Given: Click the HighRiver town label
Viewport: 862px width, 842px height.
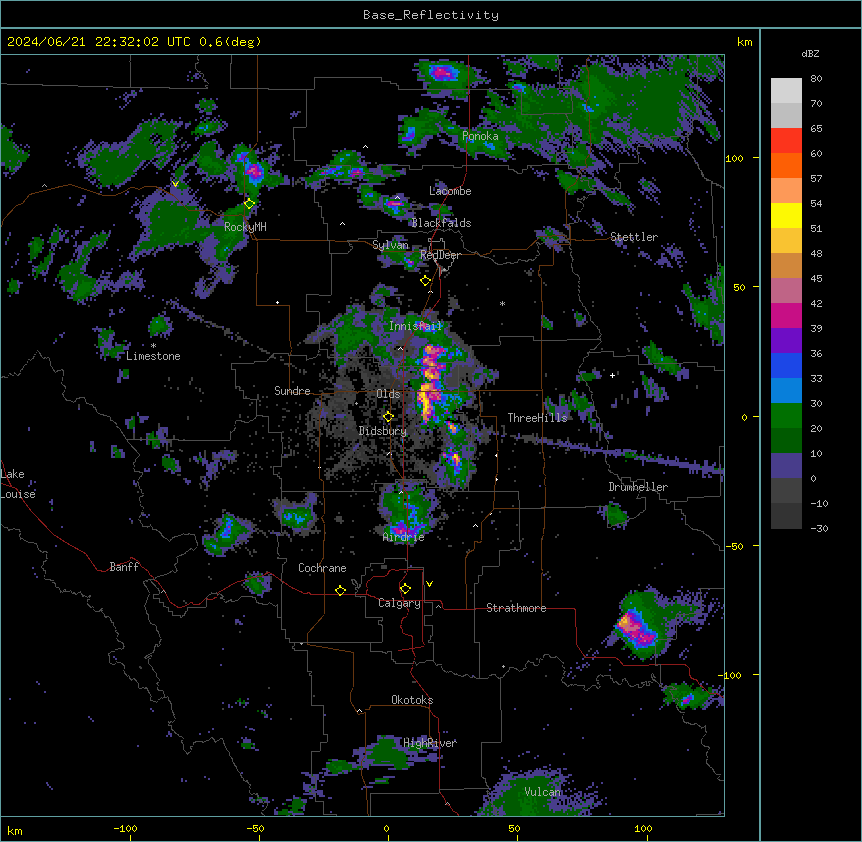Looking at the screenshot, I should coord(430,743).
